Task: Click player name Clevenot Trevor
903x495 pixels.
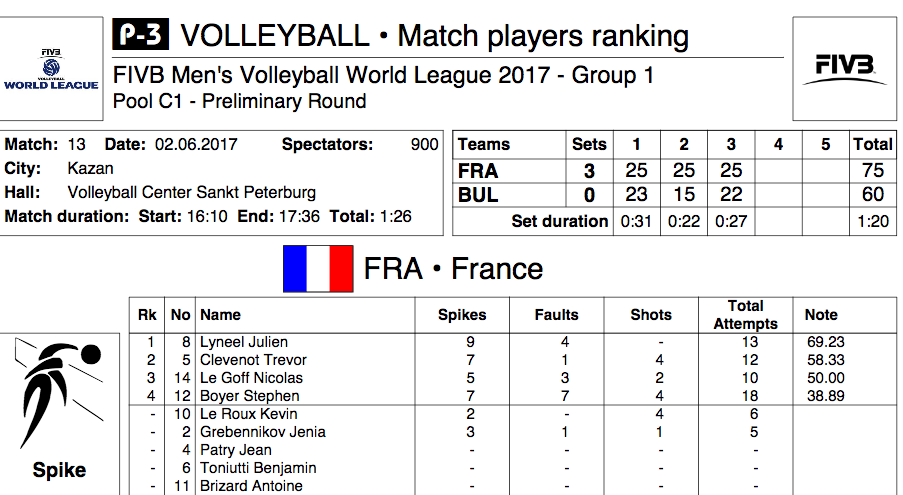Action: 253,360
